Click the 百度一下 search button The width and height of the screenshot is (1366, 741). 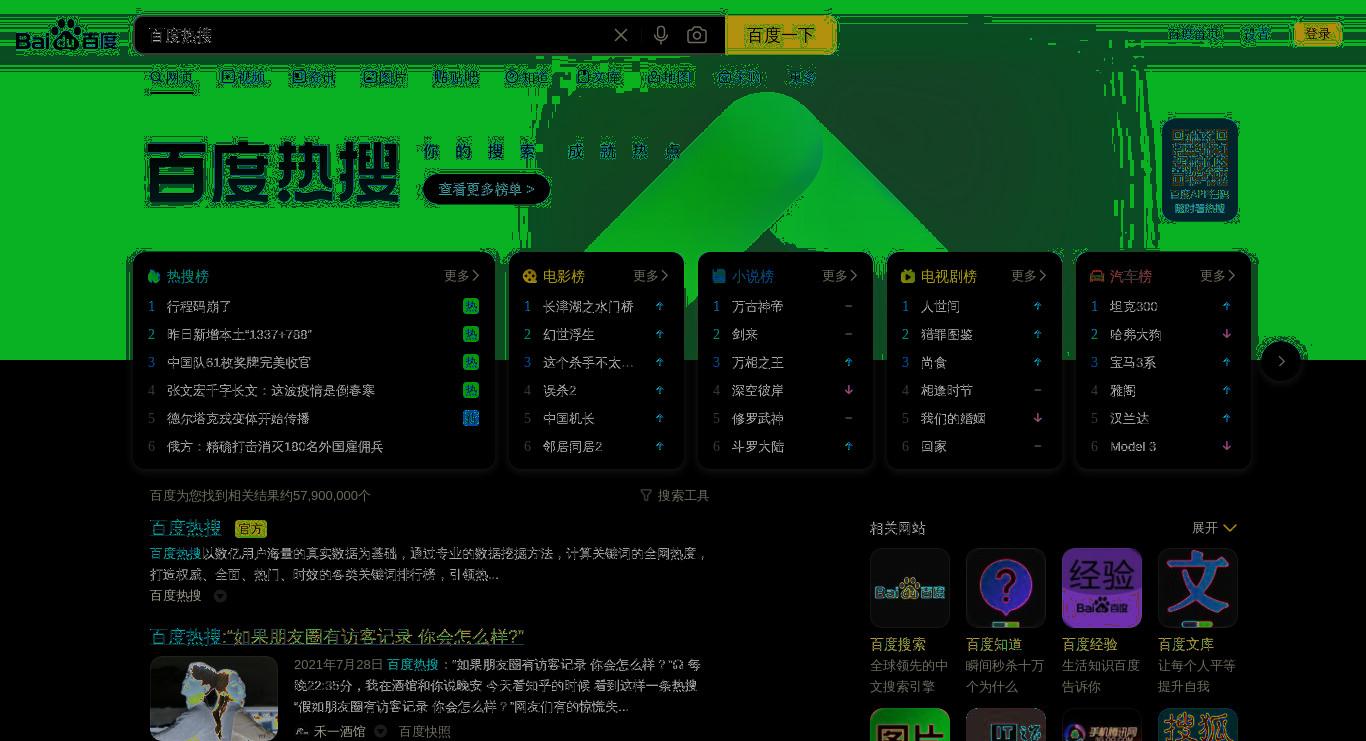click(781, 35)
